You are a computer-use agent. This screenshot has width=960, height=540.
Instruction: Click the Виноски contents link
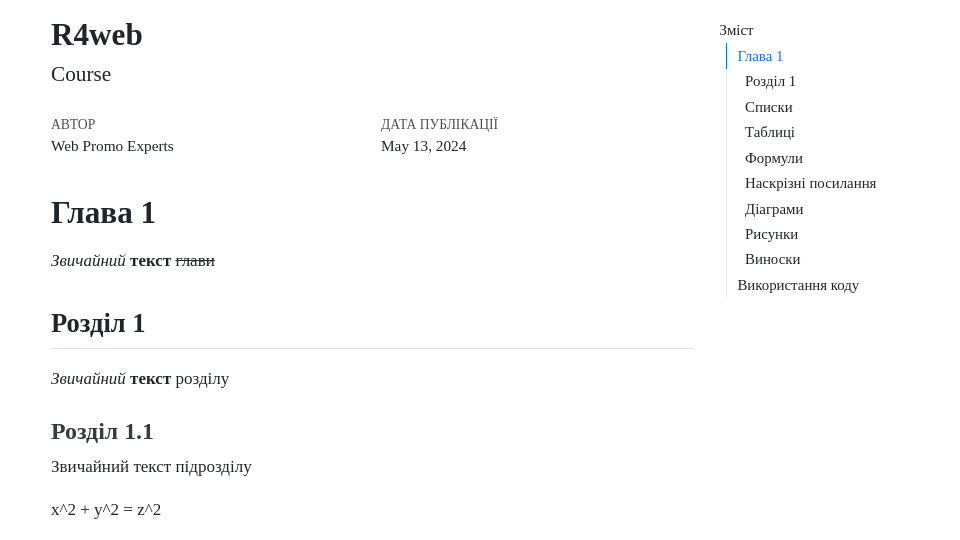pyautogui.click(x=772, y=259)
